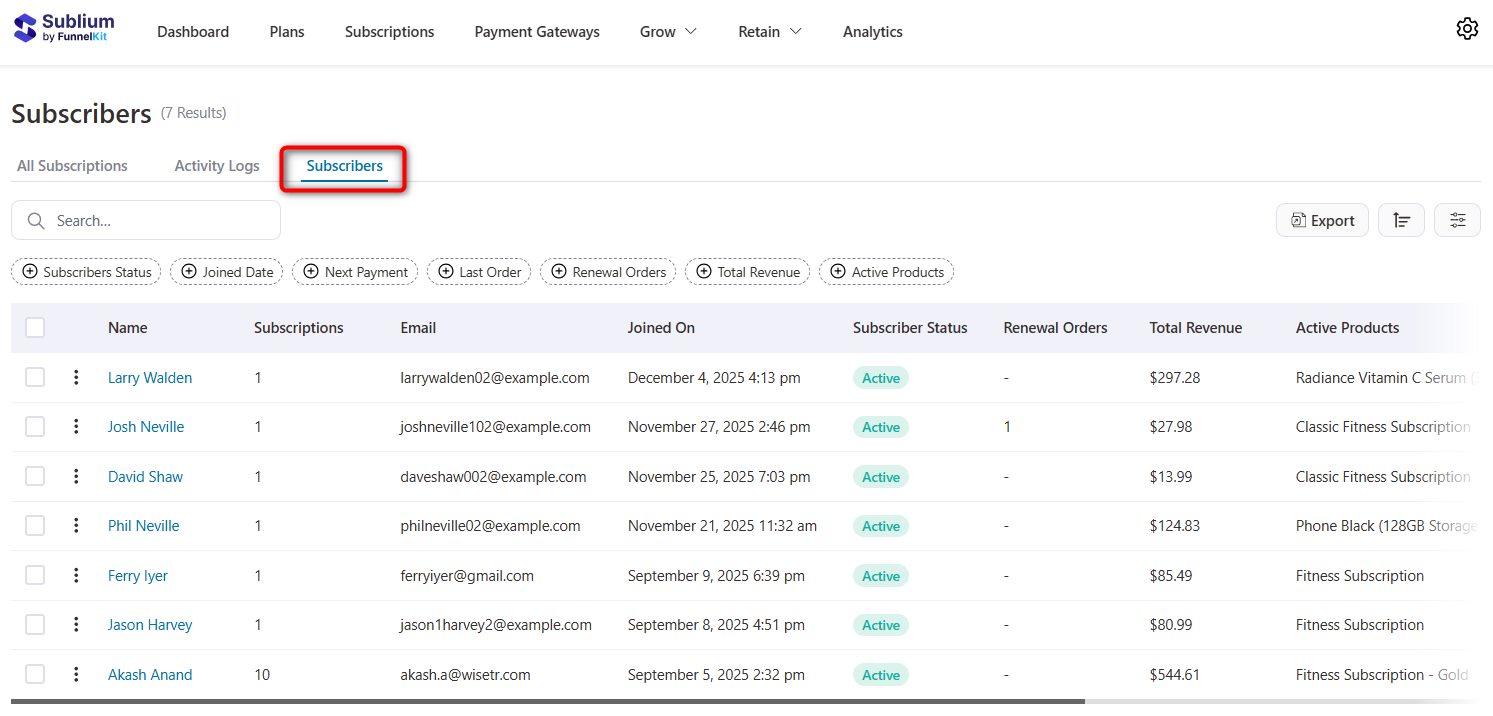Check the checkbox for Josh Neville's row

coord(35,426)
